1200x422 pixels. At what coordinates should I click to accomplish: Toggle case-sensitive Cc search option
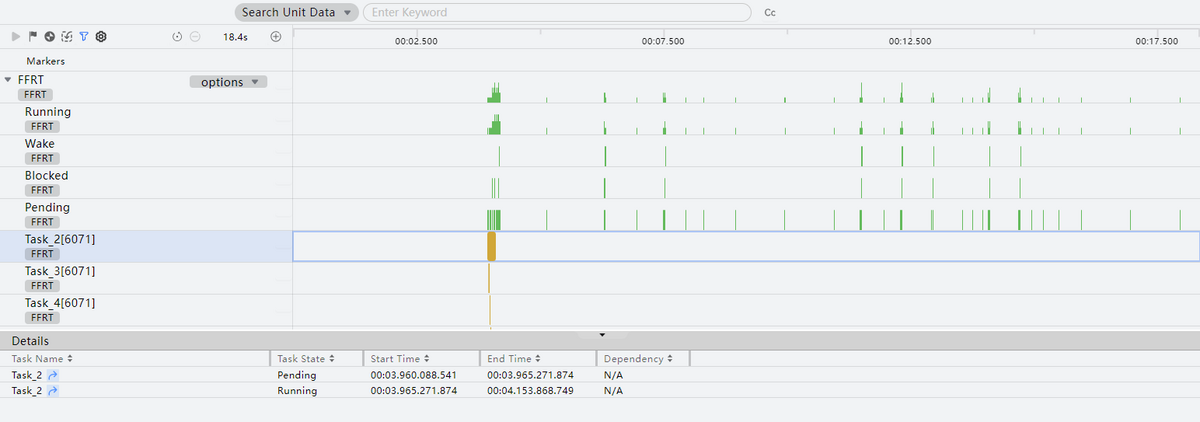(770, 13)
